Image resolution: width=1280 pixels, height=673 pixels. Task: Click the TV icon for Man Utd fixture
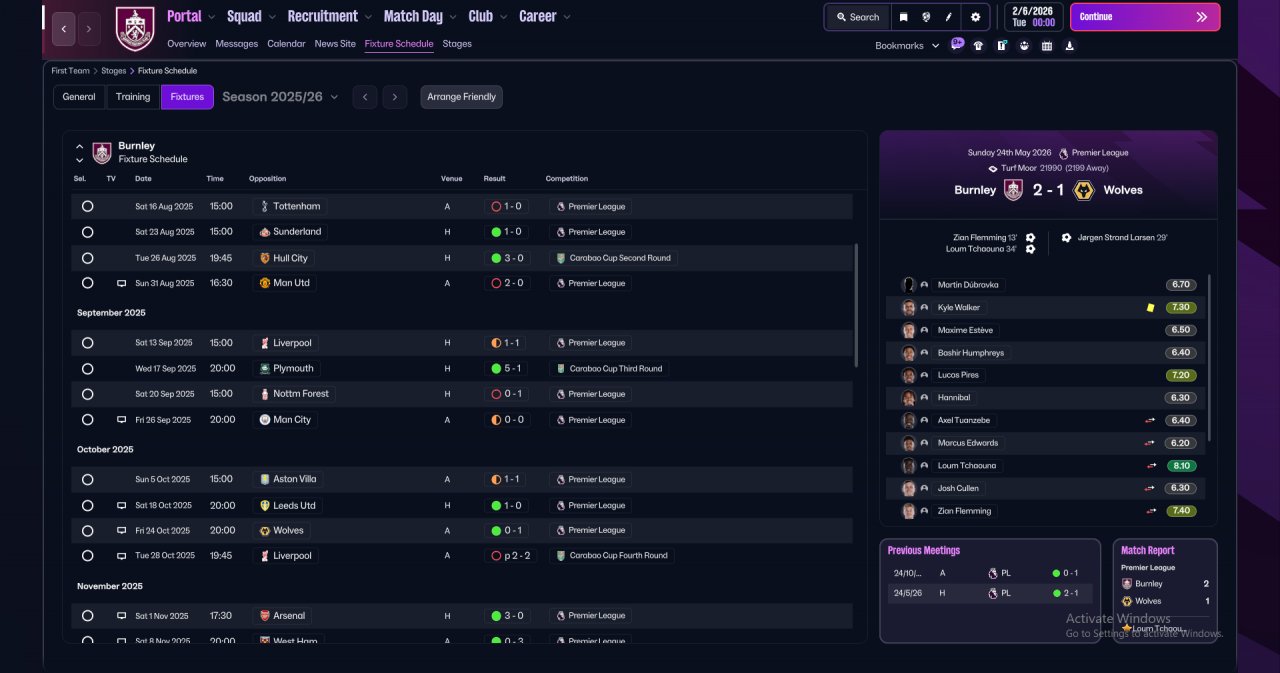click(122, 284)
